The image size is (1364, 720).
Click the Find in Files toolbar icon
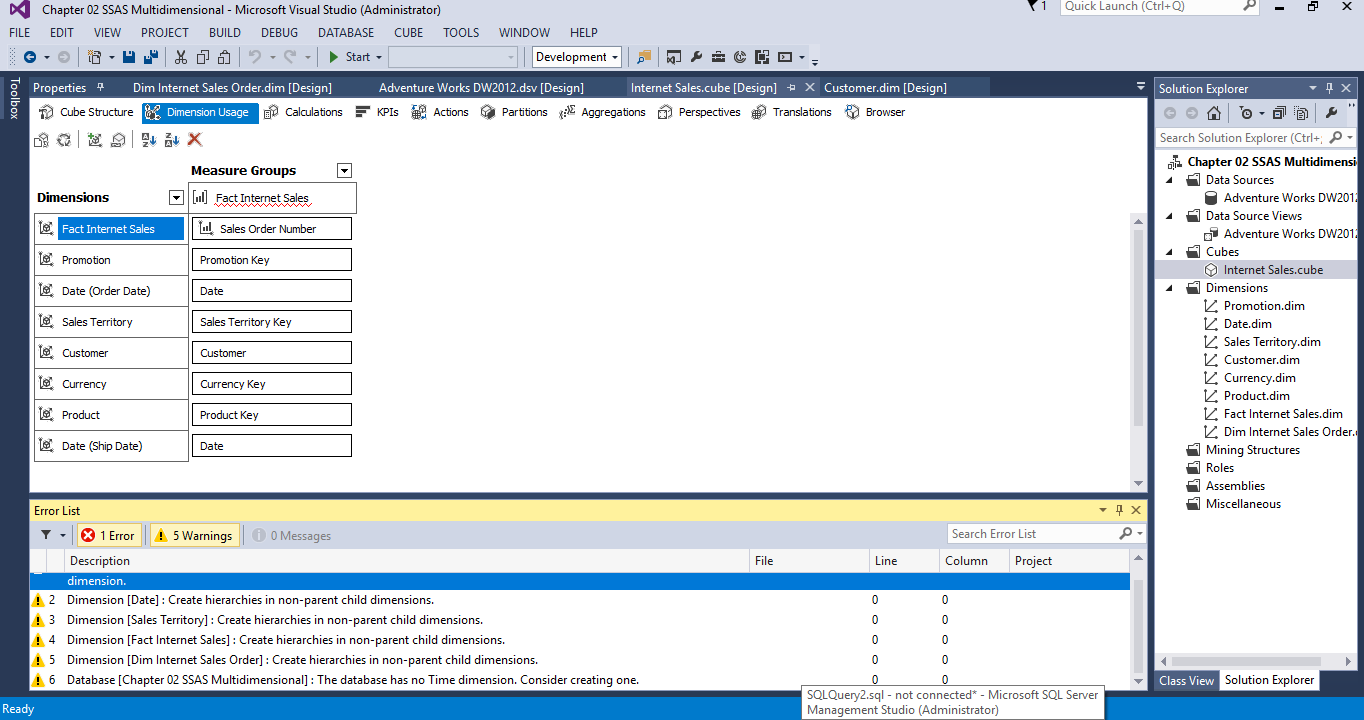point(644,57)
